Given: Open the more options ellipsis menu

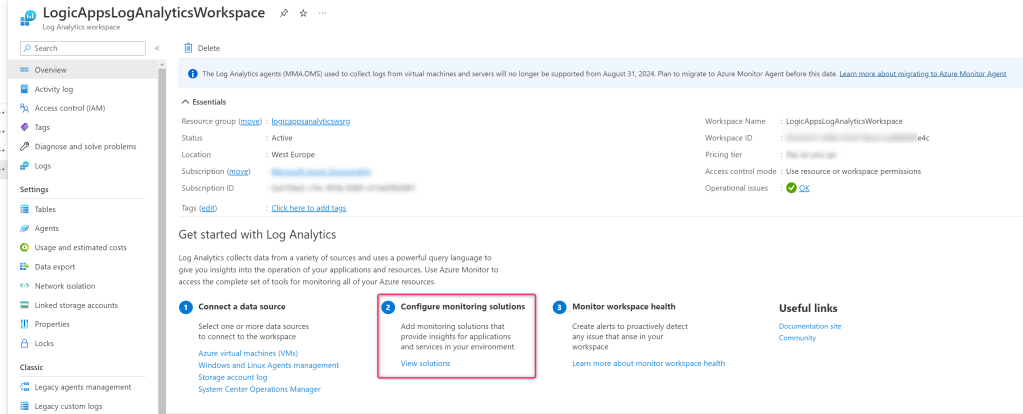Looking at the screenshot, I should click(322, 13).
